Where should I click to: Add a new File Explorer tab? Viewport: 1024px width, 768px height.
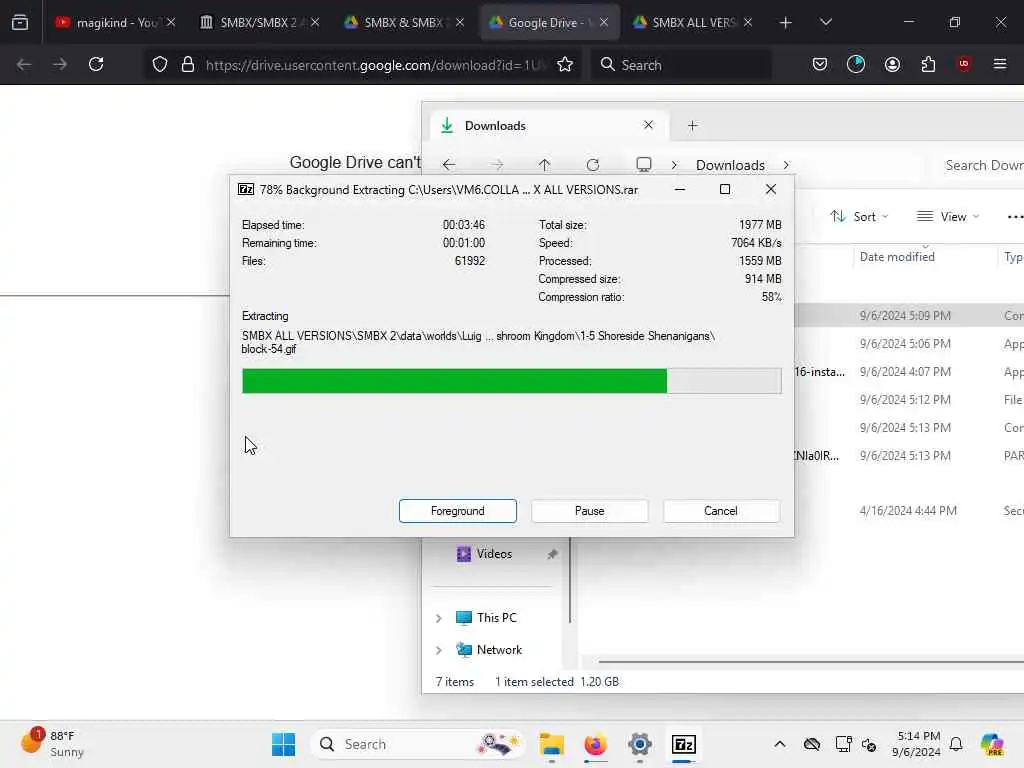tap(693, 125)
